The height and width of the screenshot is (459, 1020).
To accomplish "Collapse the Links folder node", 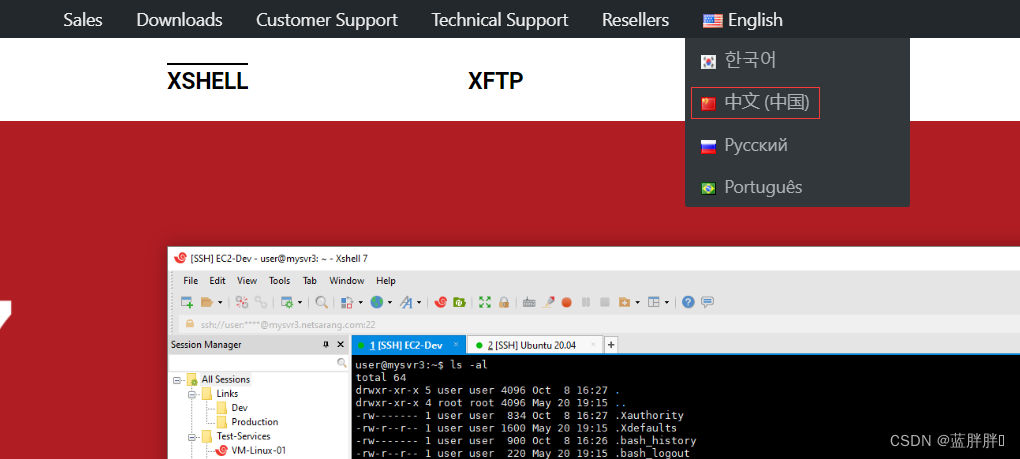I will (x=192, y=394).
